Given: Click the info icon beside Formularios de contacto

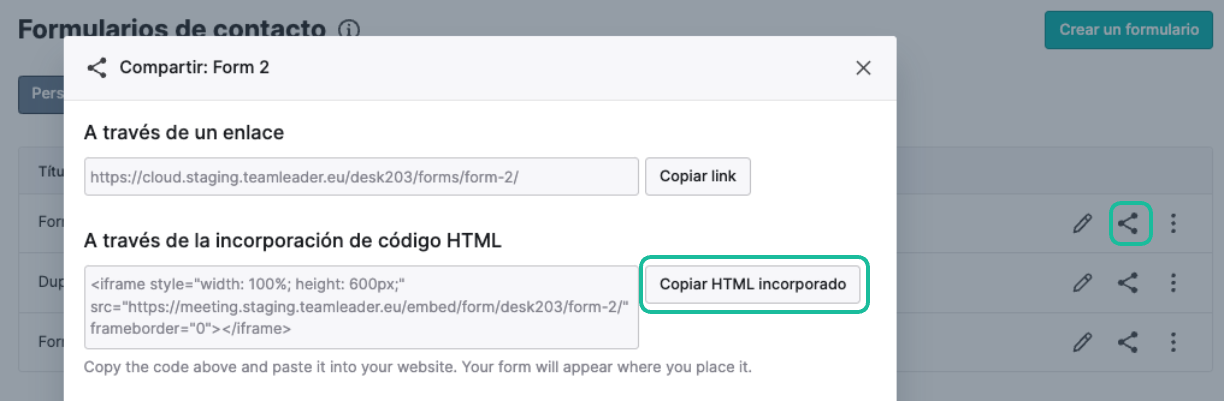Looking at the screenshot, I should 348,30.
